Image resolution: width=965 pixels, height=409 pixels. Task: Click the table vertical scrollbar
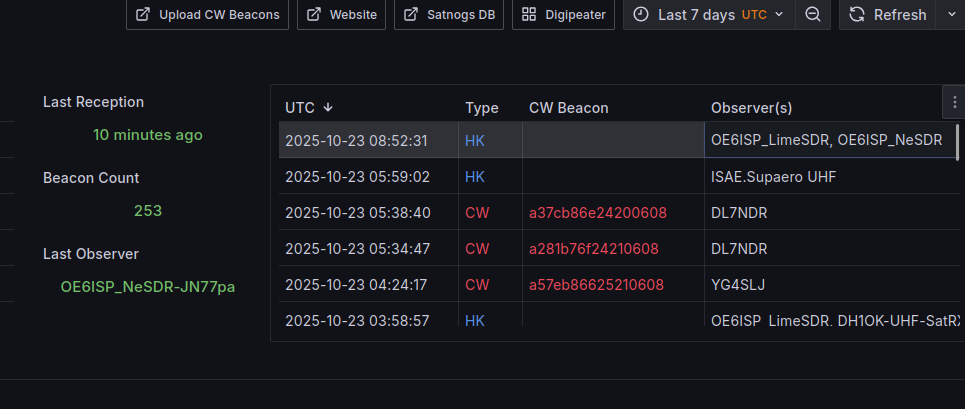[x=958, y=141]
